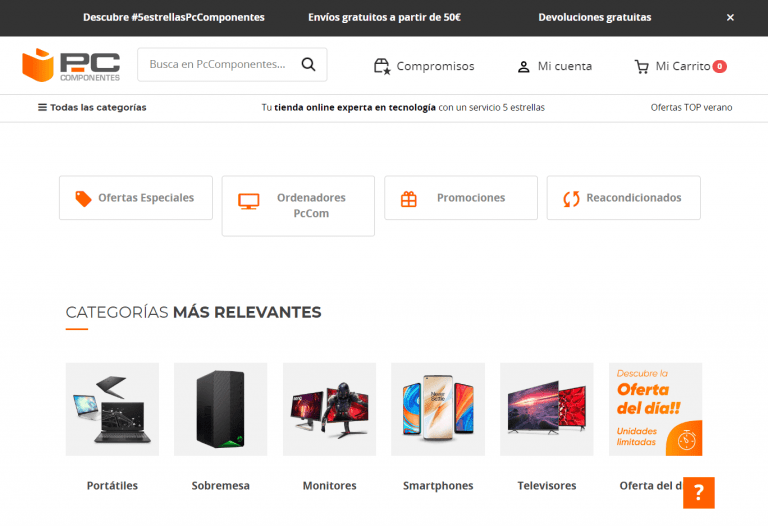This screenshot has height=526, width=768.
Task: Click the Monitores label
Action: point(329,486)
